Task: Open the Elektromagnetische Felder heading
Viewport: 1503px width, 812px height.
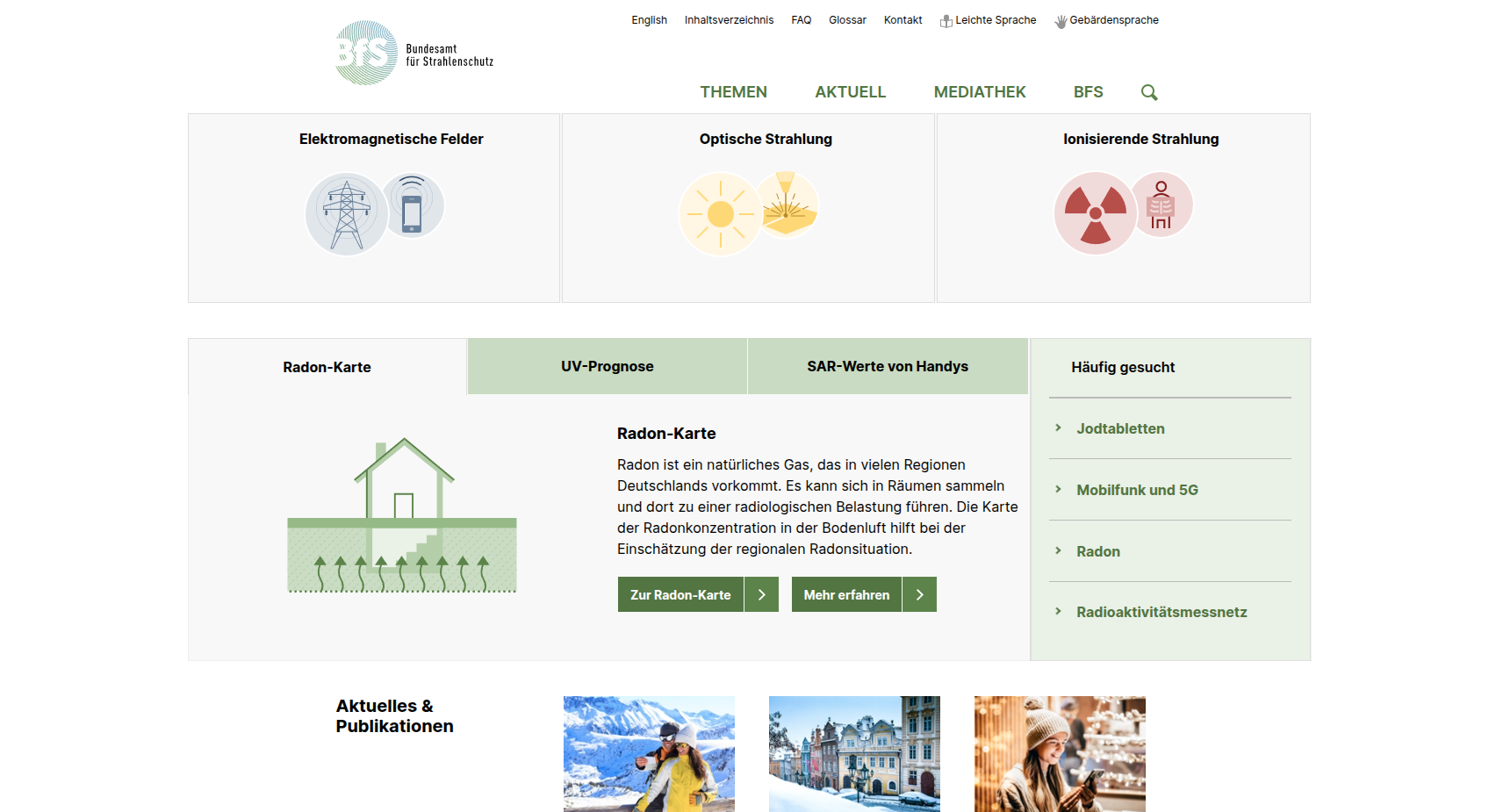Action: point(392,139)
